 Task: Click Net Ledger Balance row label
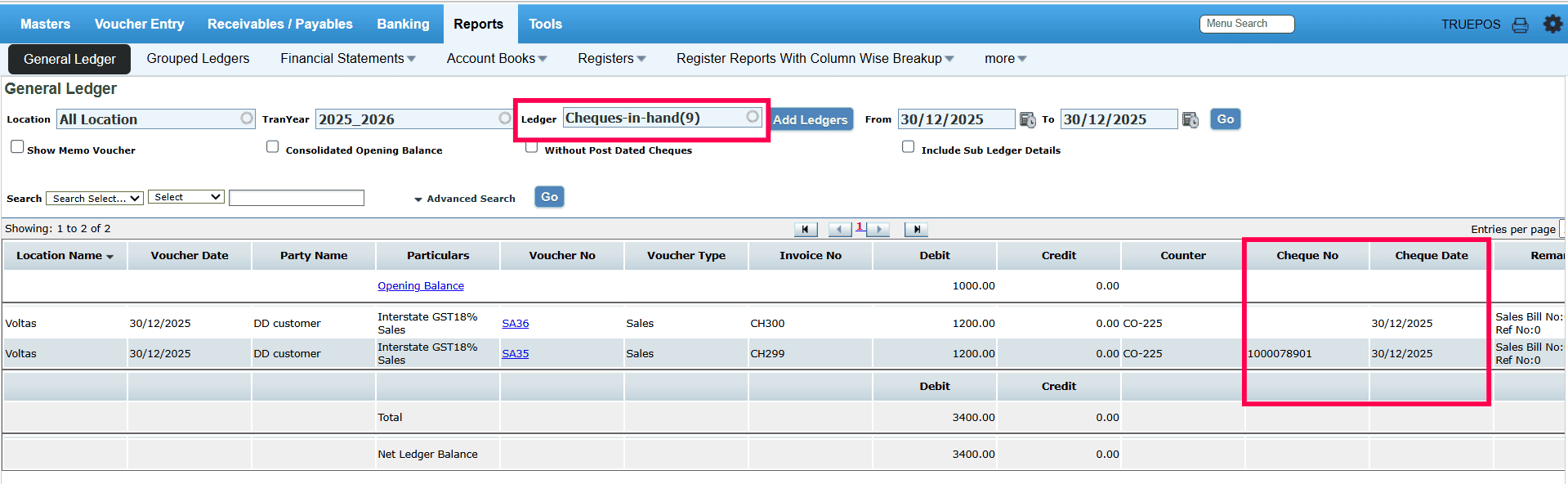(427, 455)
